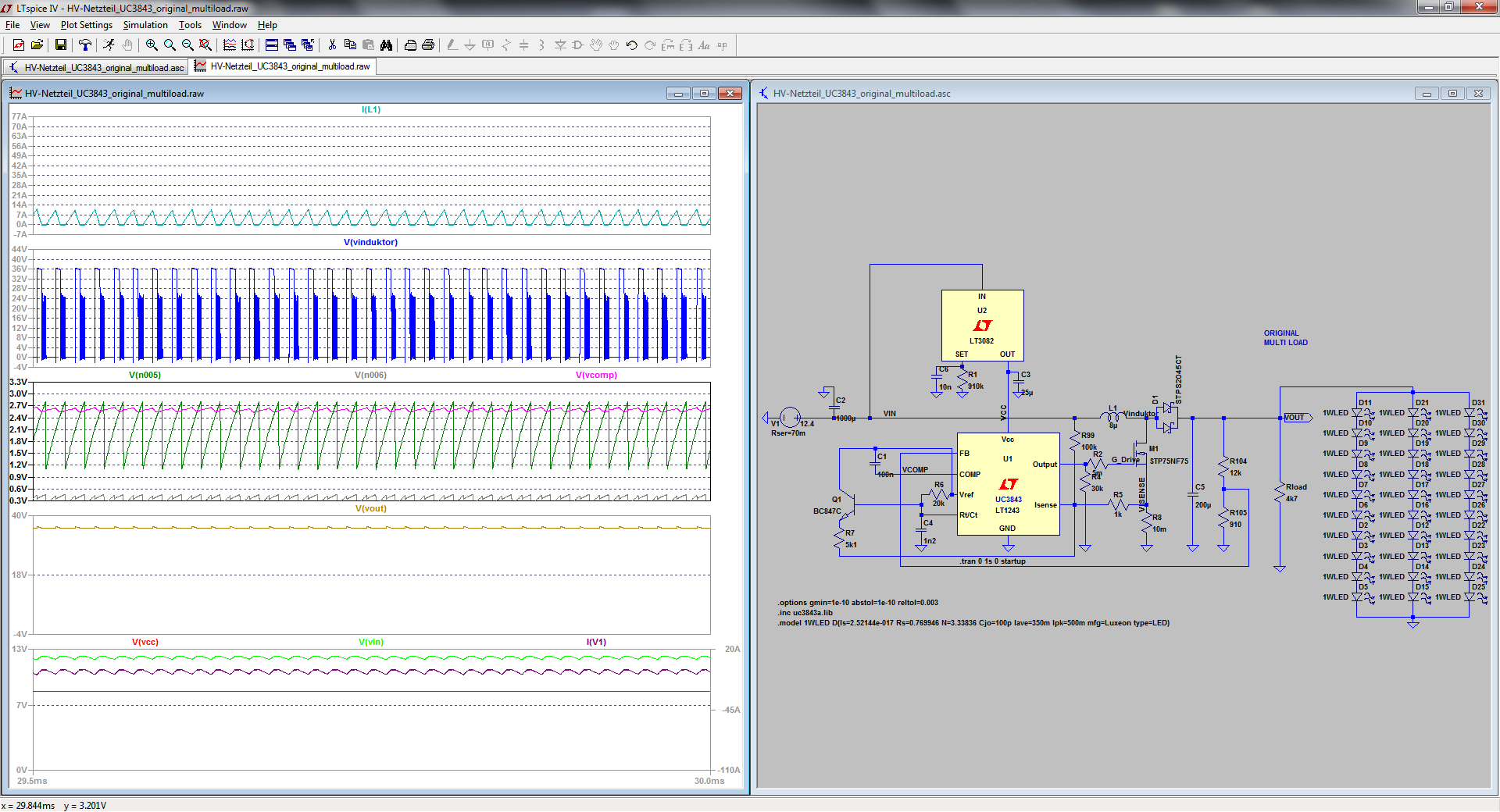Save the file with floppy disk icon
Viewport: 1500px width, 812px height.
click(x=60, y=45)
